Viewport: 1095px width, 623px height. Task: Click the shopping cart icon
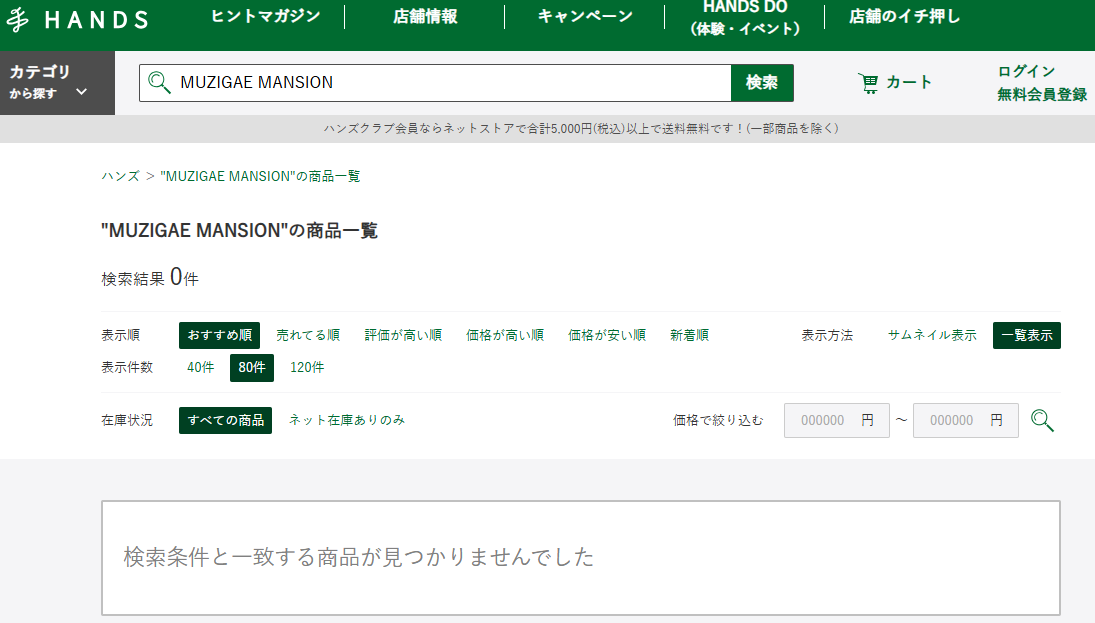[x=868, y=83]
